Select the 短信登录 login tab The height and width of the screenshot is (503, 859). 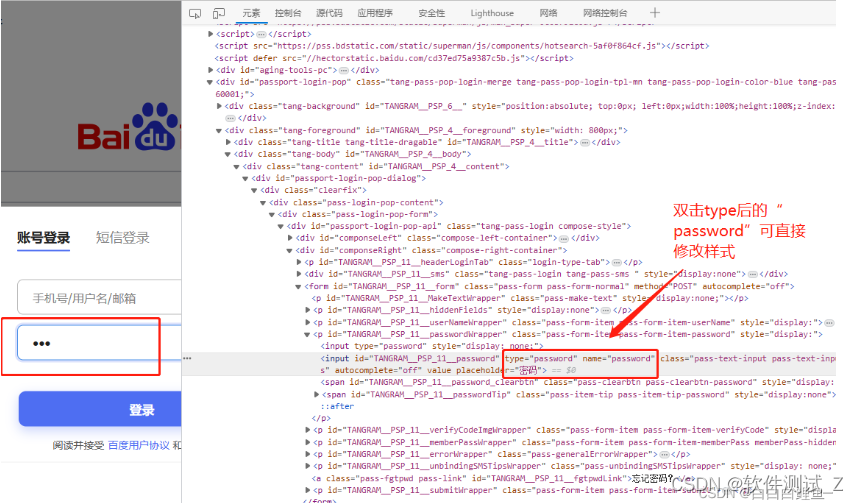coord(123,238)
